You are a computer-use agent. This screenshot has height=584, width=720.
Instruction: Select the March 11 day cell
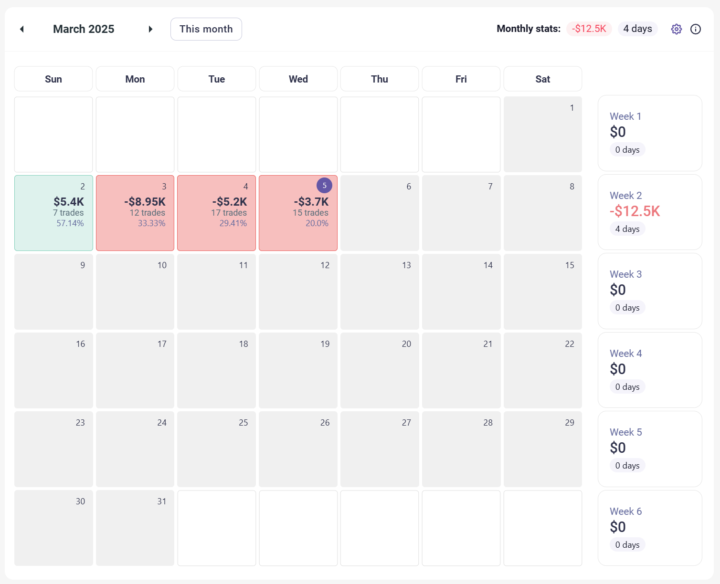(x=216, y=292)
